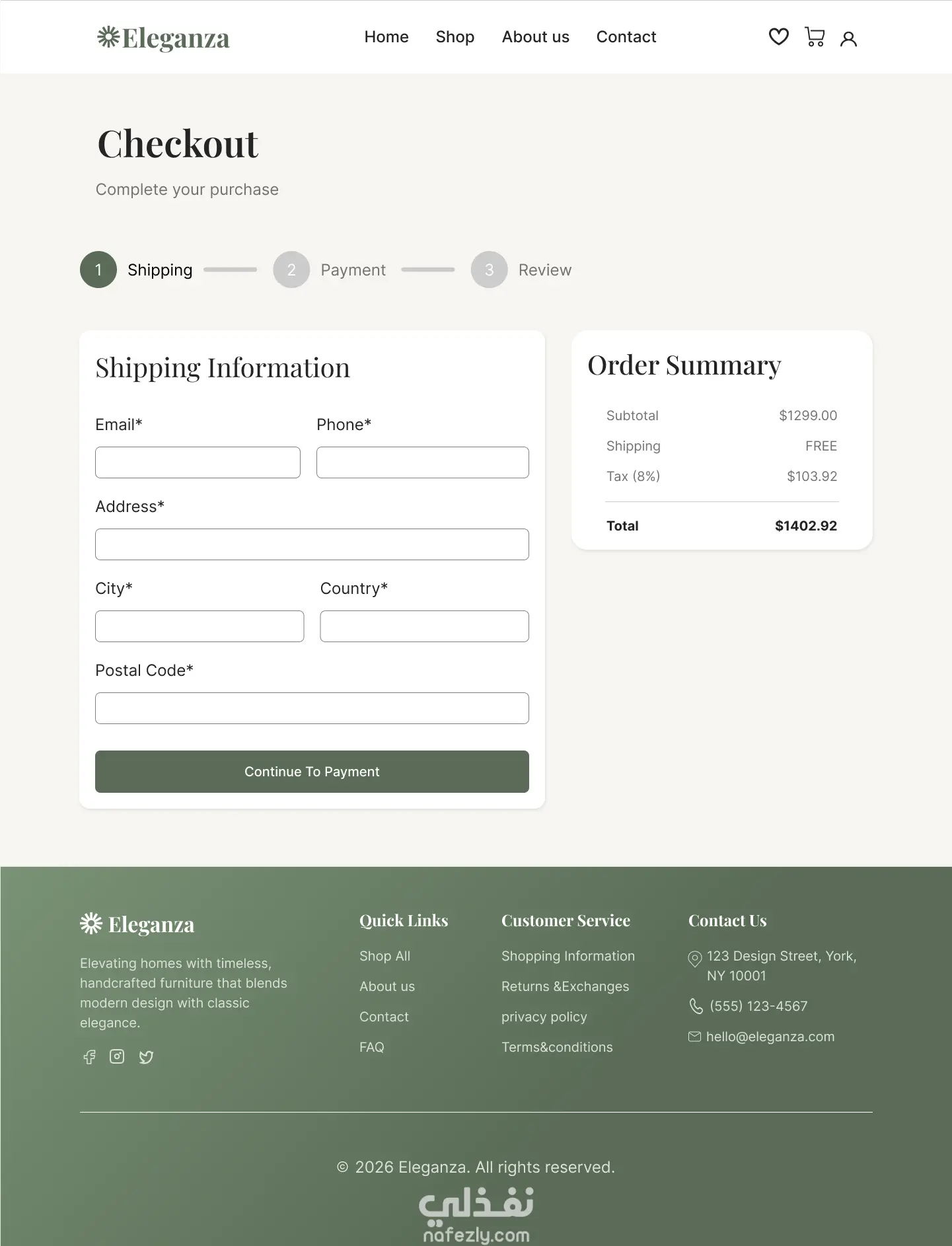
Task: Open the wishlist heart icon
Action: point(779,37)
